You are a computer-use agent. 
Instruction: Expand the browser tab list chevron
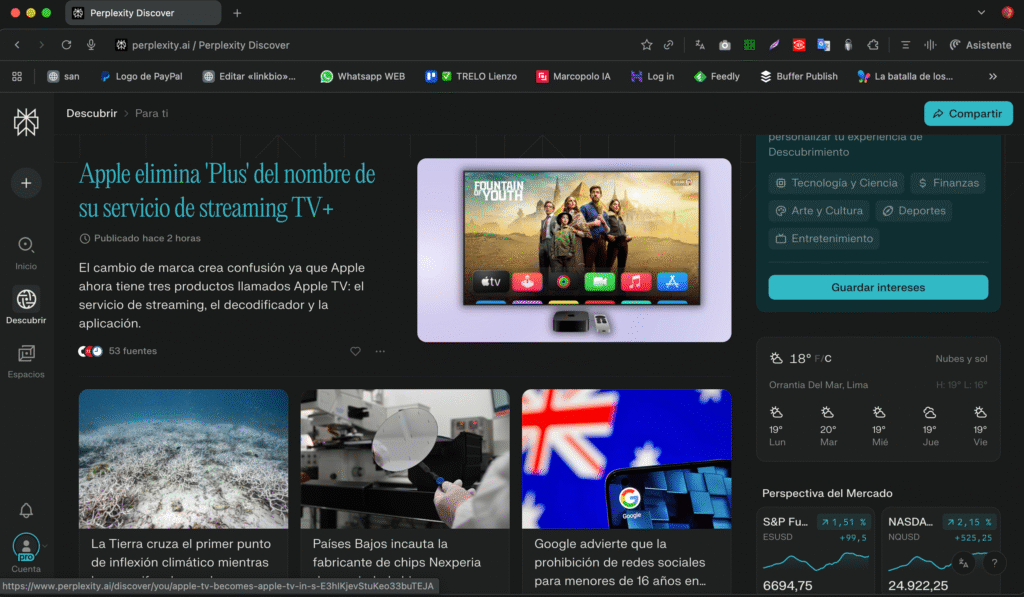pyautogui.click(x=980, y=13)
